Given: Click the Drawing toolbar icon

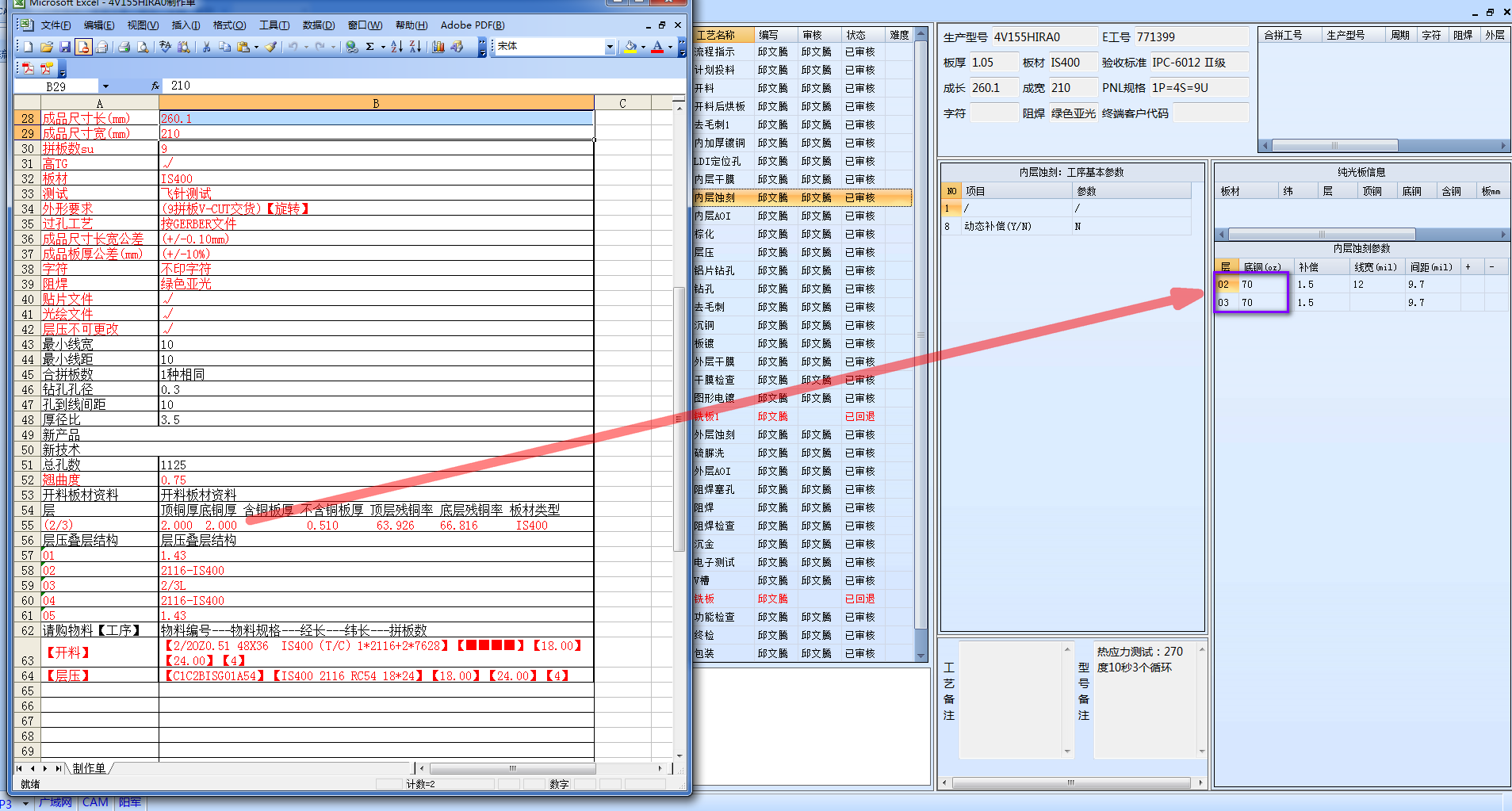Looking at the screenshot, I should [457, 47].
